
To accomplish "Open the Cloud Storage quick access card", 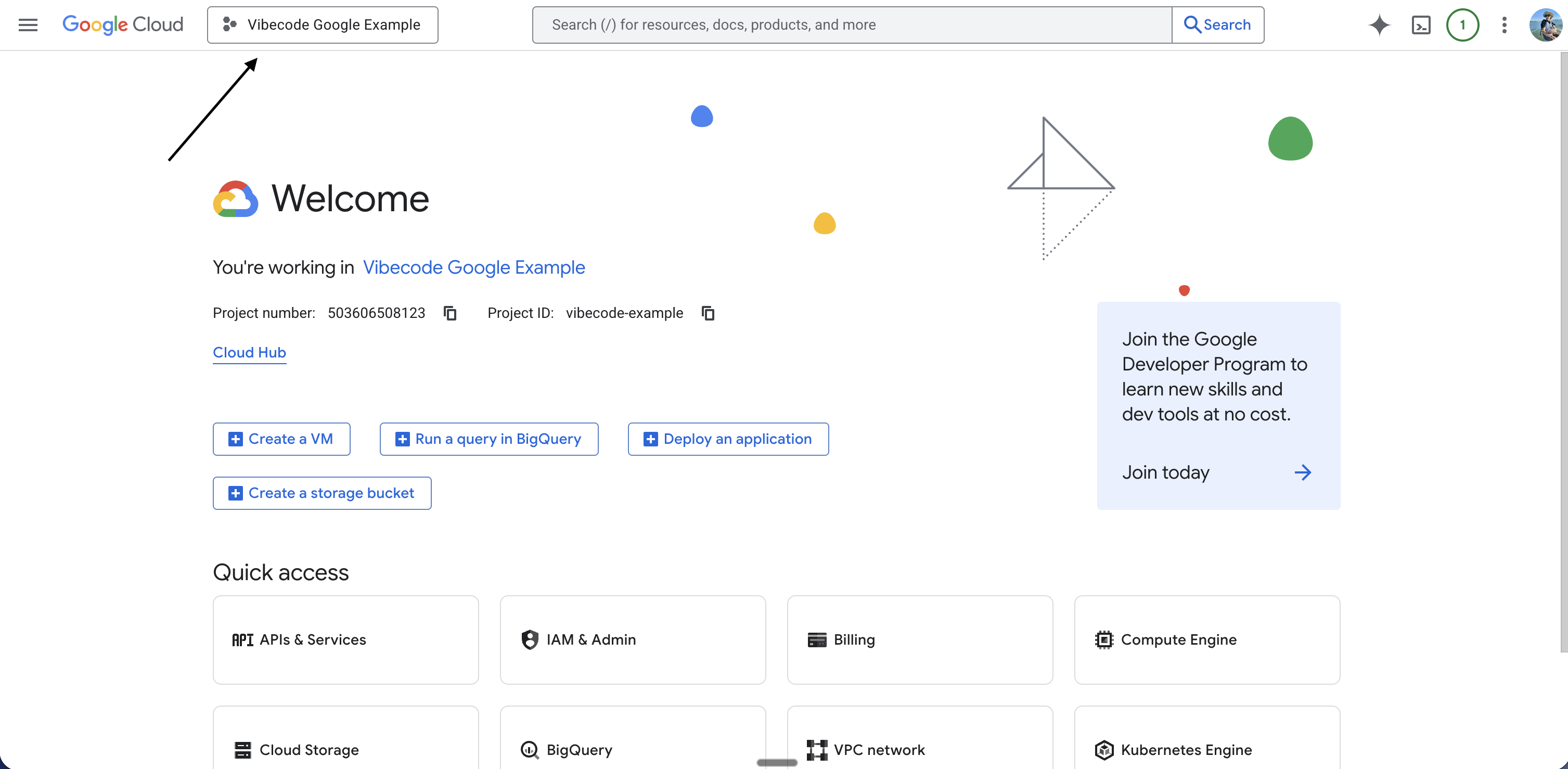I will (x=346, y=737).
